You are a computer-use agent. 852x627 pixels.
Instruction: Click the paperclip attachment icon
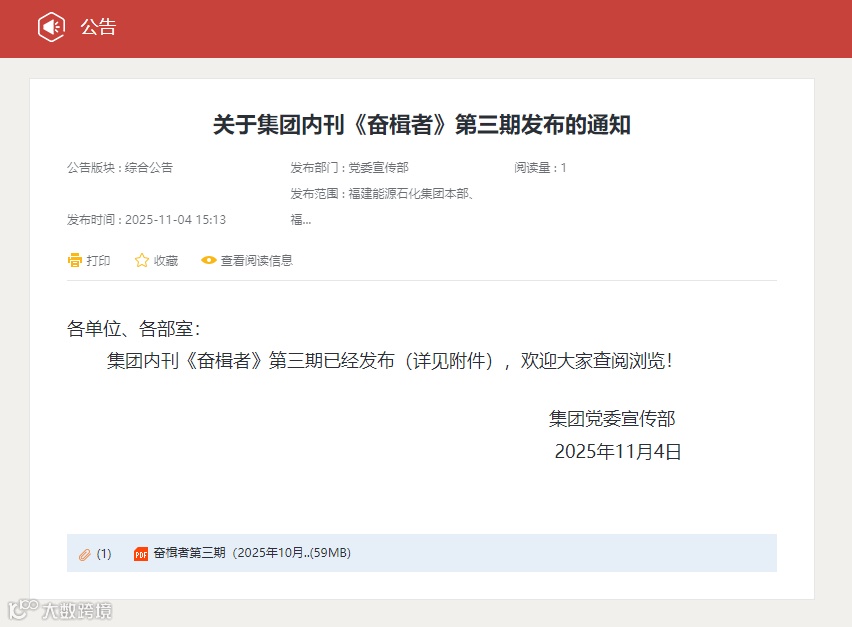(85, 552)
